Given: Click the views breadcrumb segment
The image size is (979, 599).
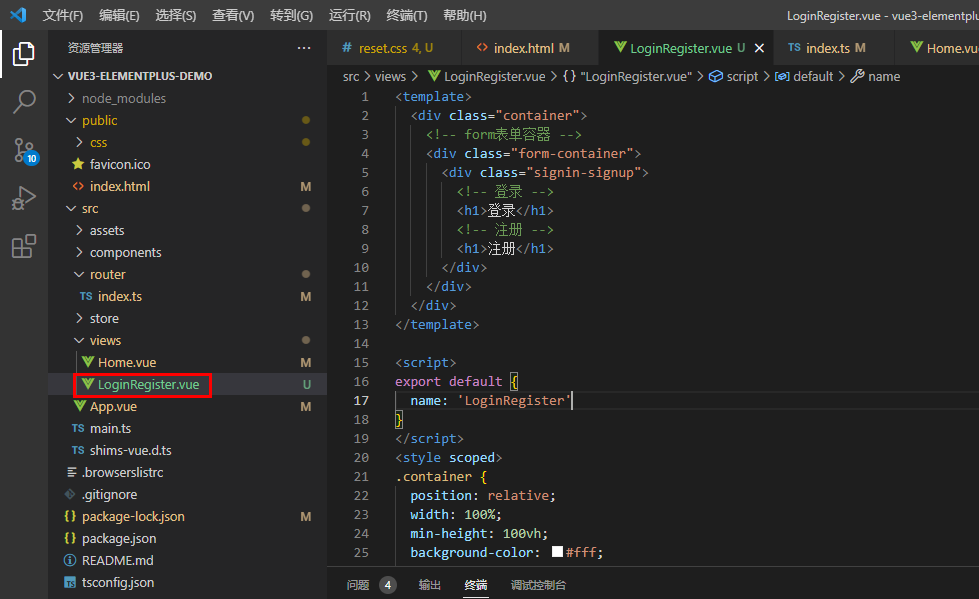Looking at the screenshot, I should 390,76.
